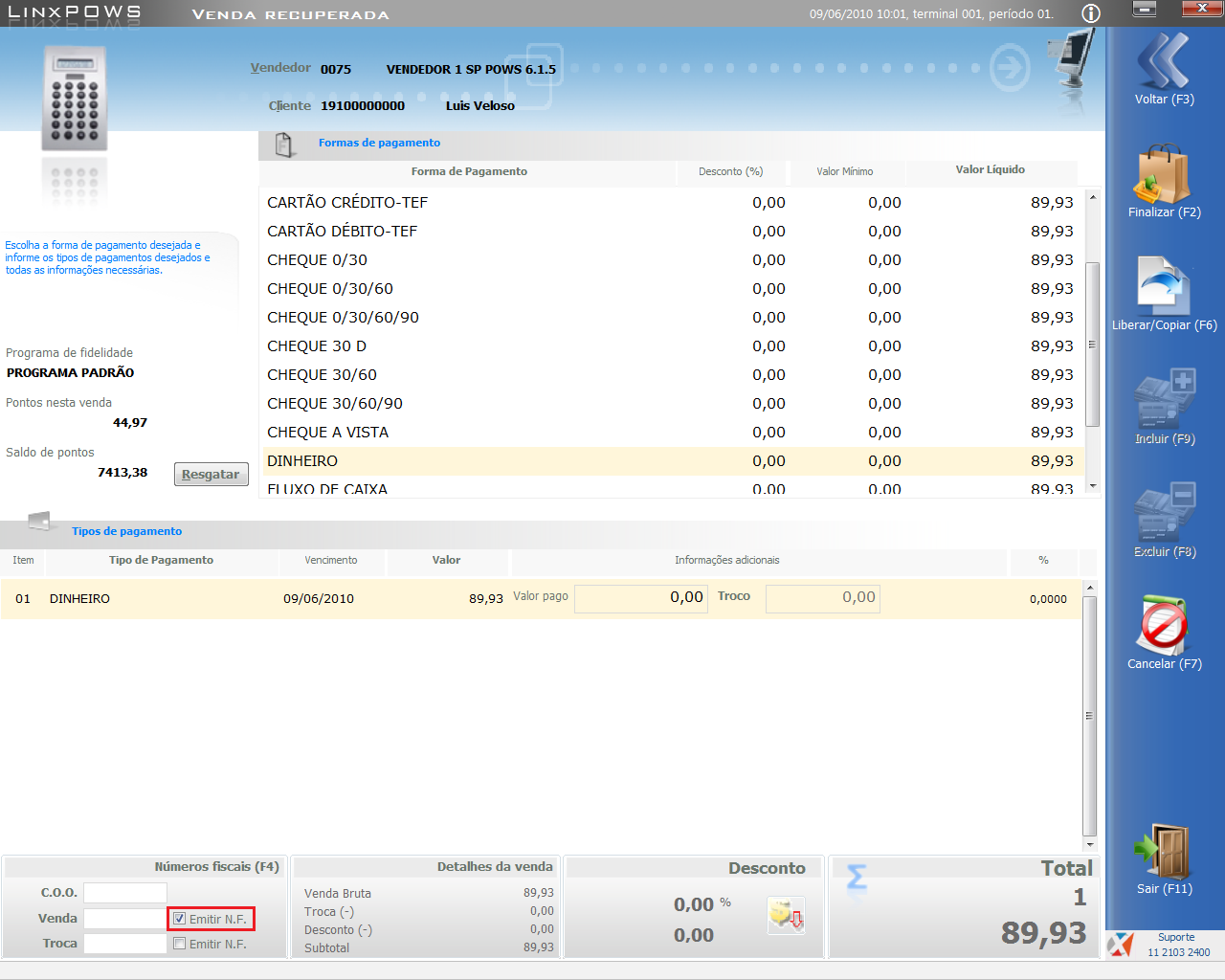Click the Valor pago input field
Screen dimensions: 1225x980
641,598
